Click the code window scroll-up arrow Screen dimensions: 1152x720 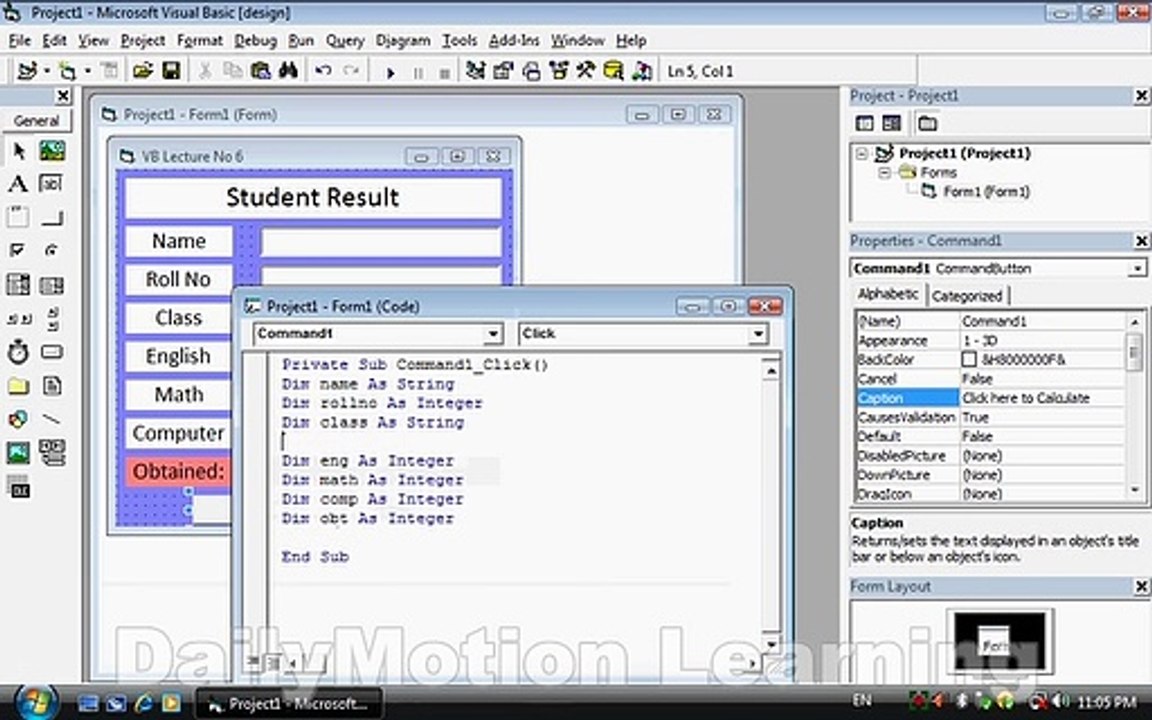tap(771, 371)
